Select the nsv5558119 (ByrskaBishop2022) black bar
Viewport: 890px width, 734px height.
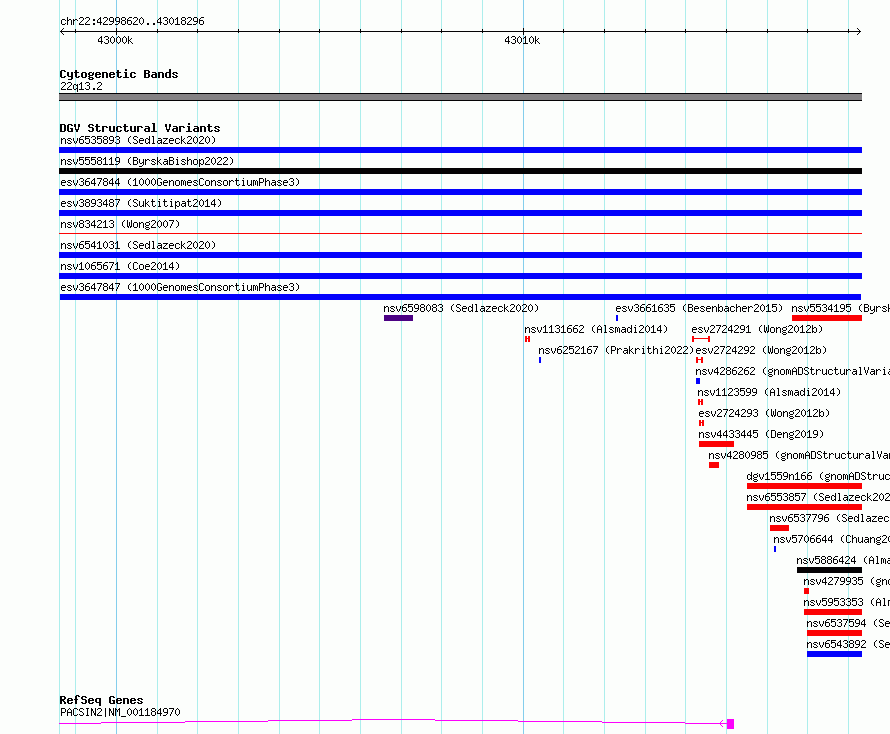[x=460, y=171]
